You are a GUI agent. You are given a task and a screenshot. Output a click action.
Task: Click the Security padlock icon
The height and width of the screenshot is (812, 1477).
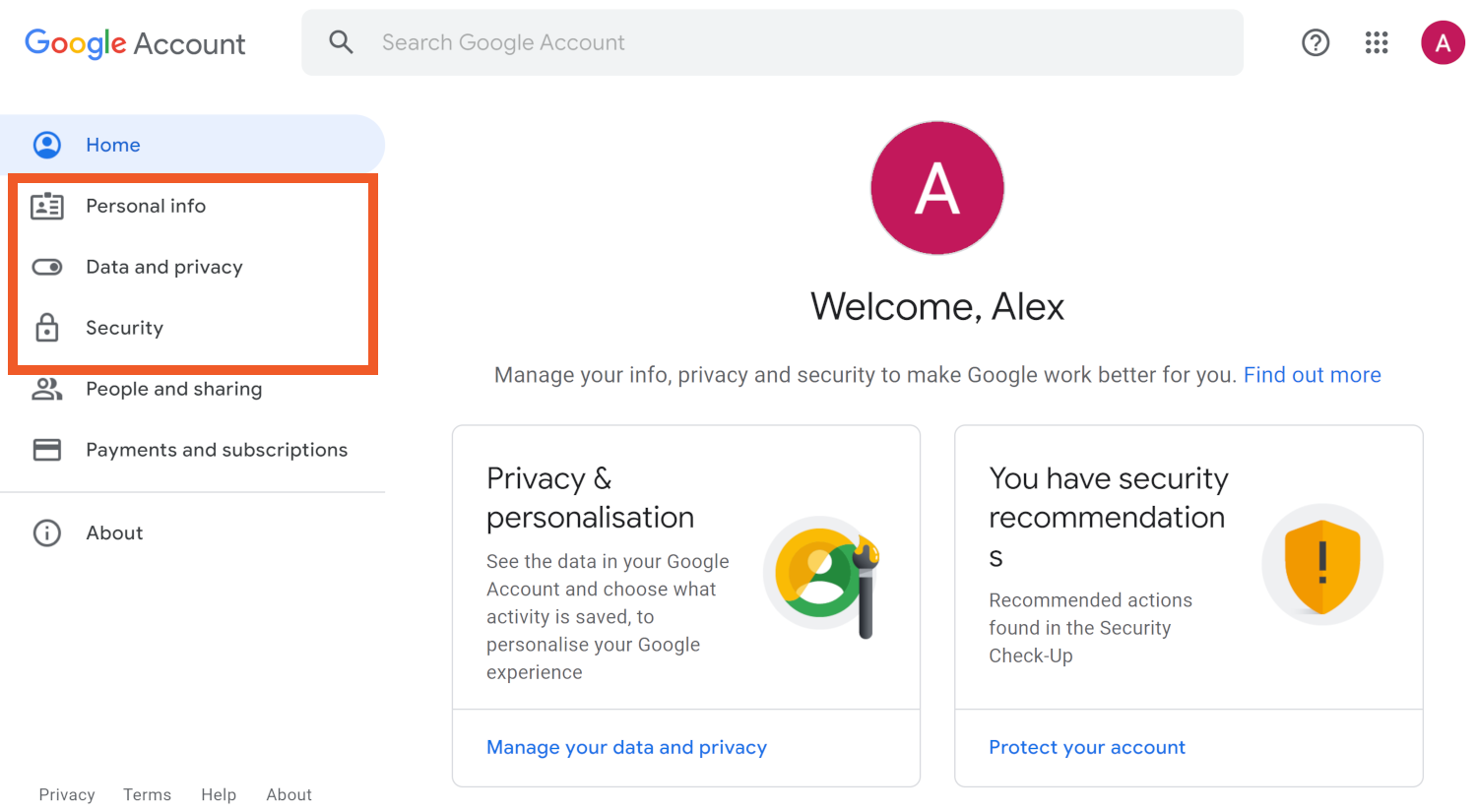point(47,328)
